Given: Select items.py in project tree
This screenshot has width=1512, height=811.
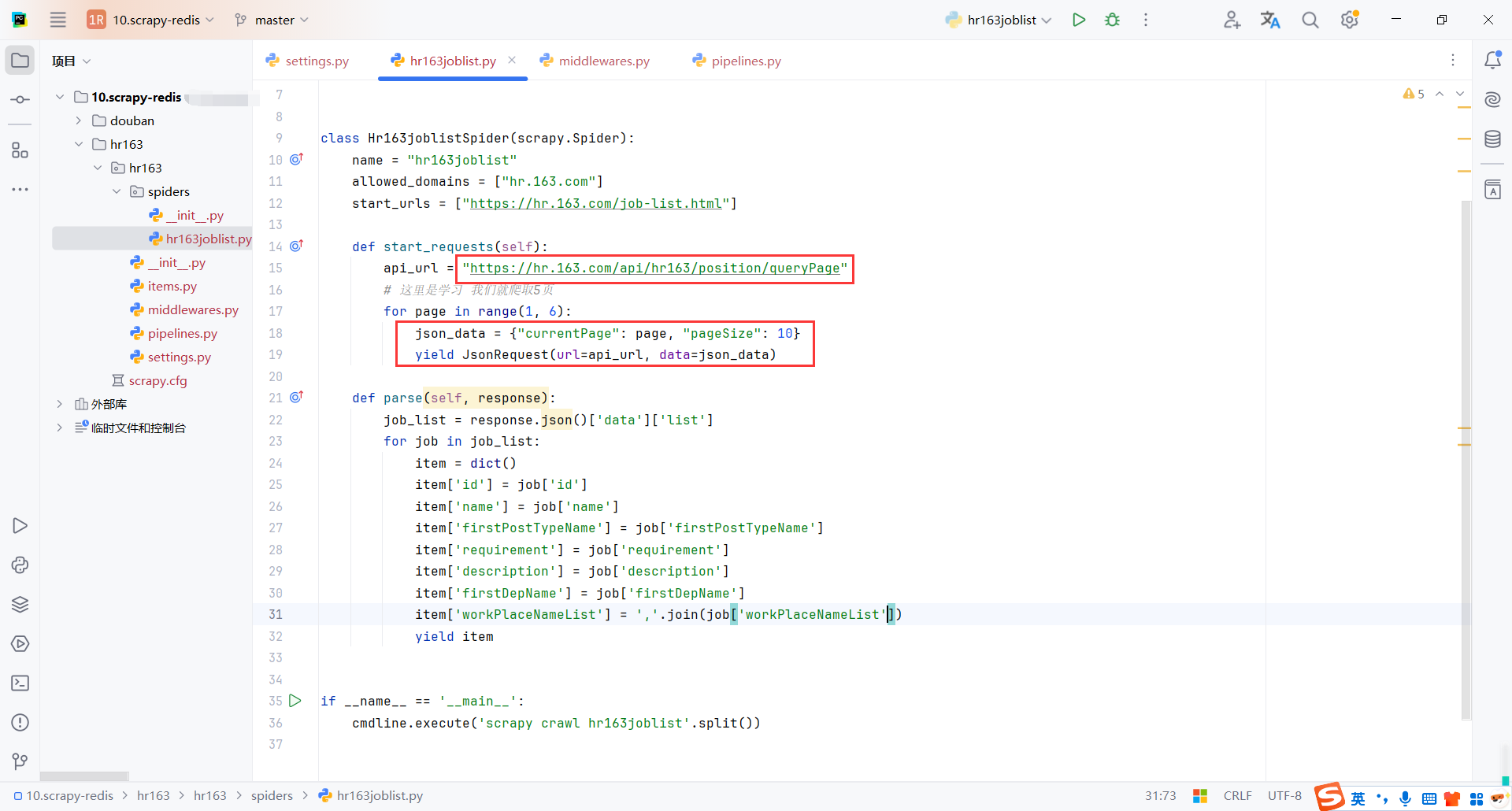Looking at the screenshot, I should [164, 286].
